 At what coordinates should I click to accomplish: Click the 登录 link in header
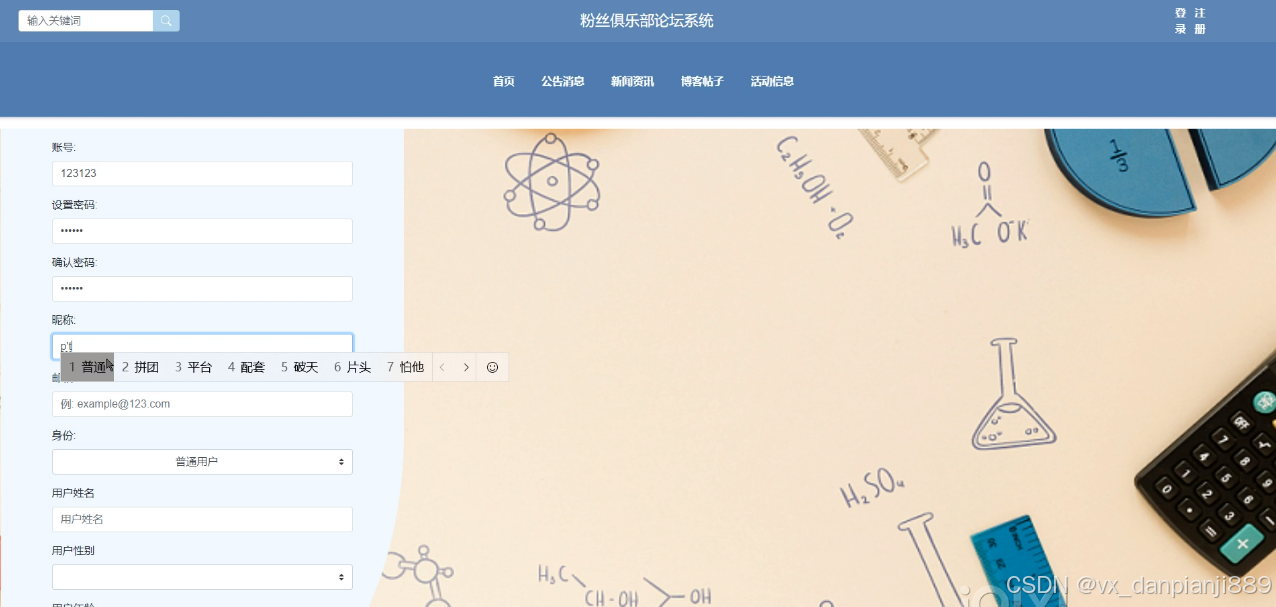tap(1181, 21)
